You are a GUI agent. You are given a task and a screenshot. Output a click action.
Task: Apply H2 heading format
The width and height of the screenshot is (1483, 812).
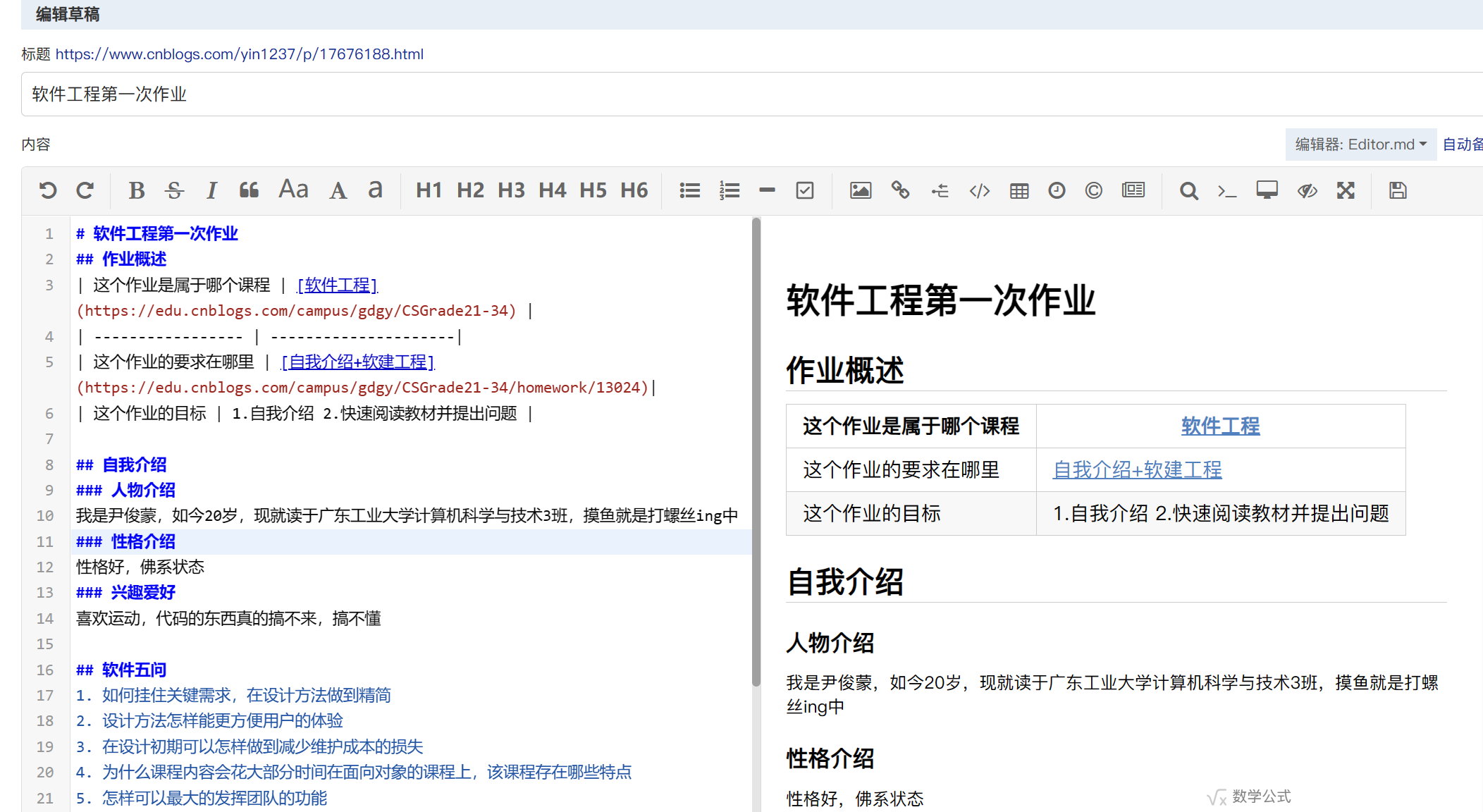(470, 190)
